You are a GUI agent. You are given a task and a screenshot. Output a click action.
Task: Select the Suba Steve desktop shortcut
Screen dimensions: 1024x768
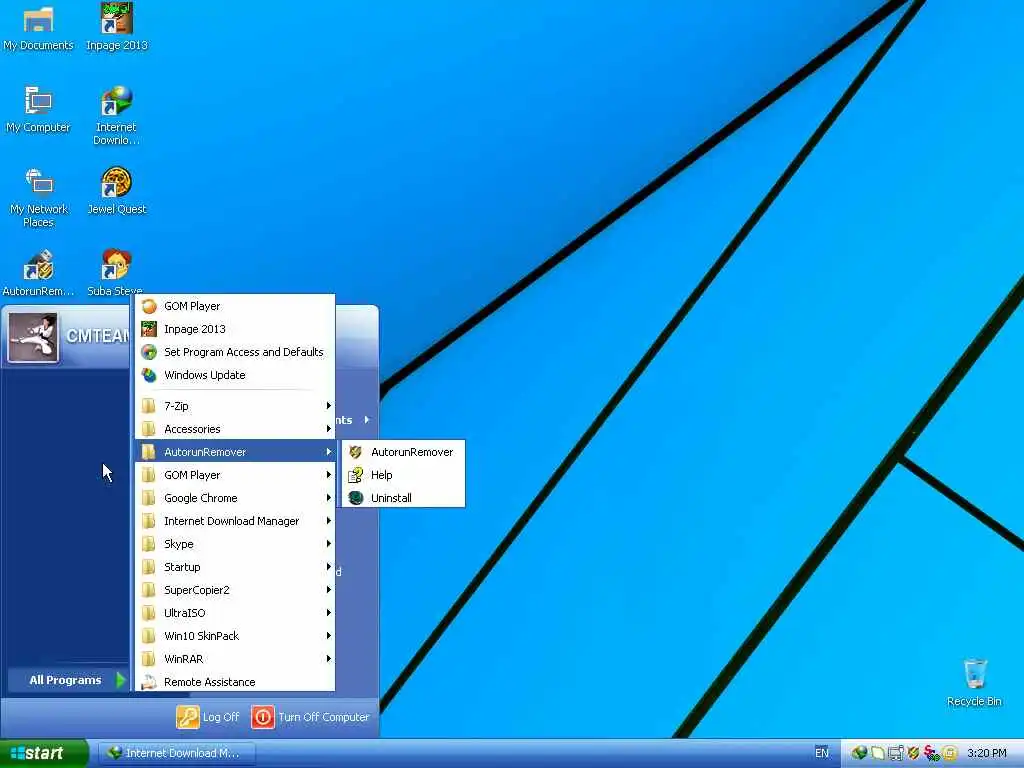tap(116, 273)
